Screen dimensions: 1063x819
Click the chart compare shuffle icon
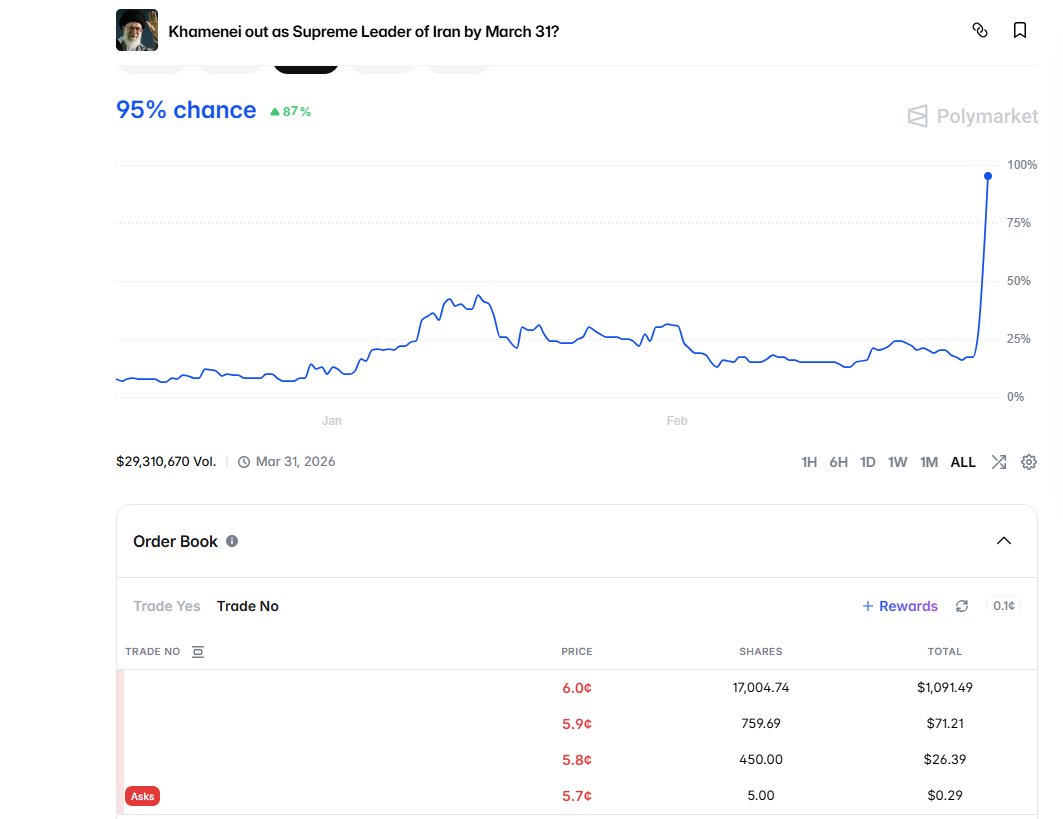point(999,462)
